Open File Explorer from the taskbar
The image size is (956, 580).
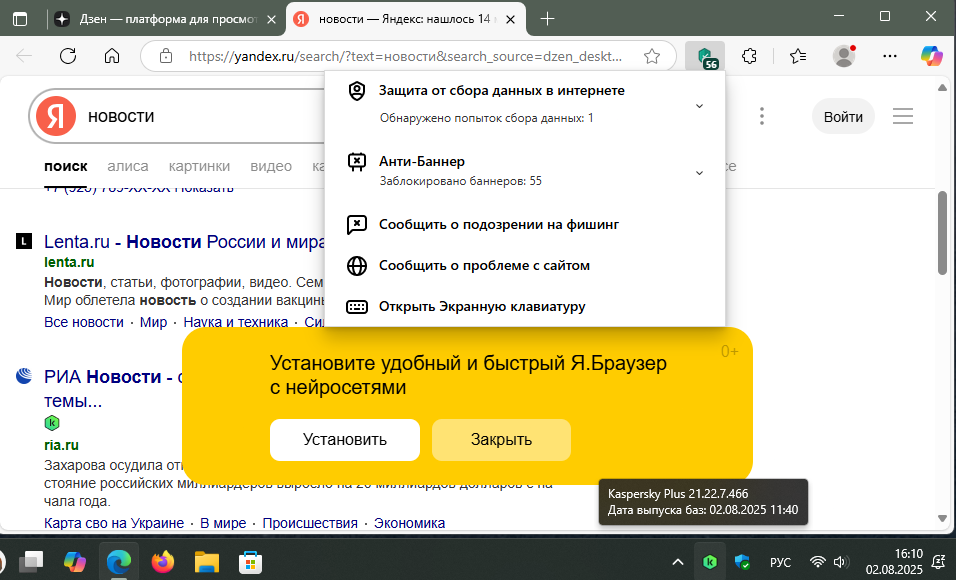tap(207, 562)
